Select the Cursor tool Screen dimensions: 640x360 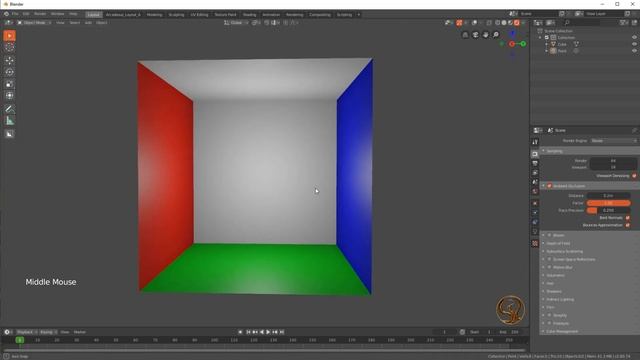coord(9,48)
